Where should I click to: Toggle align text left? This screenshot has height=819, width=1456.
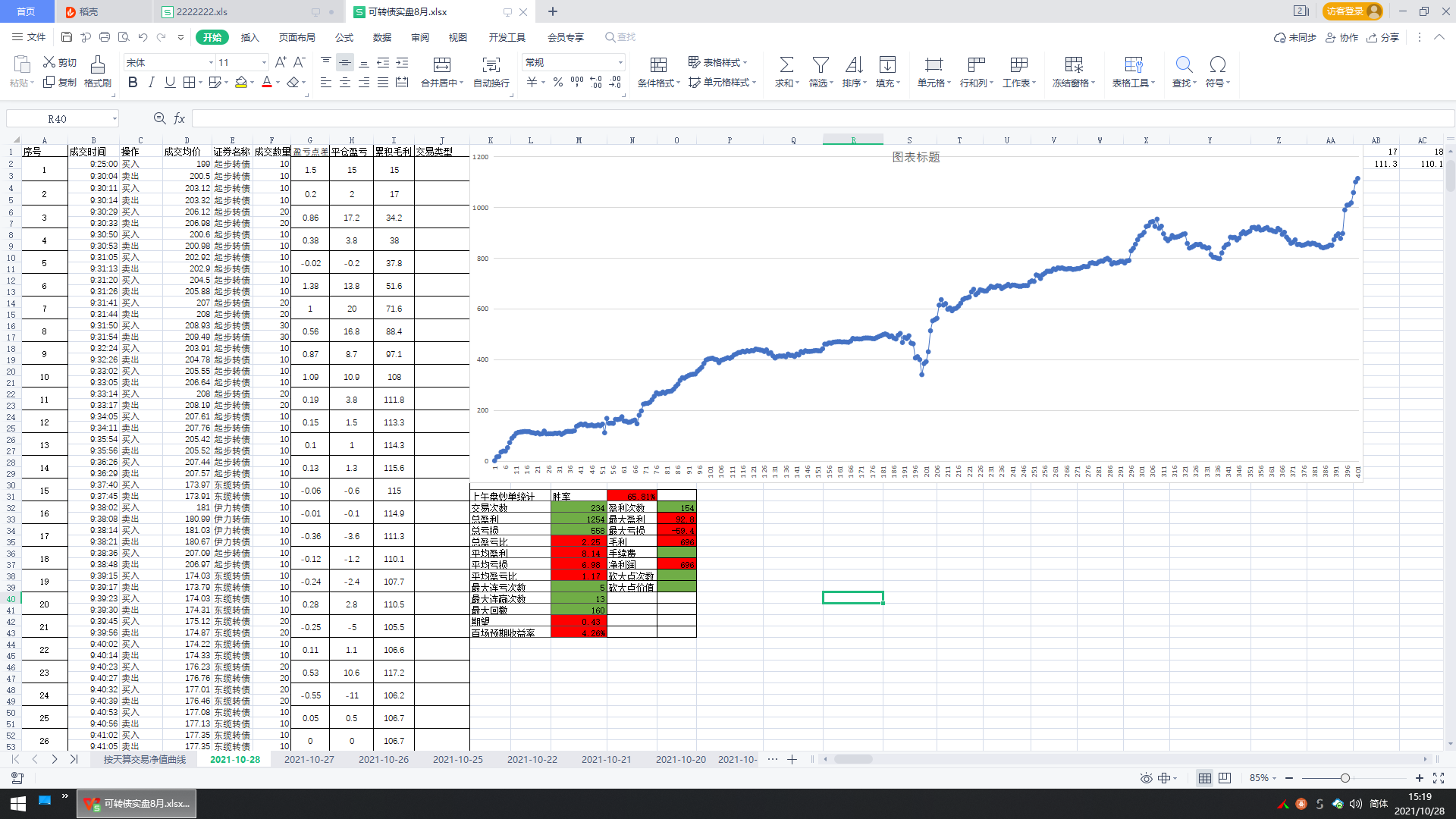point(326,82)
